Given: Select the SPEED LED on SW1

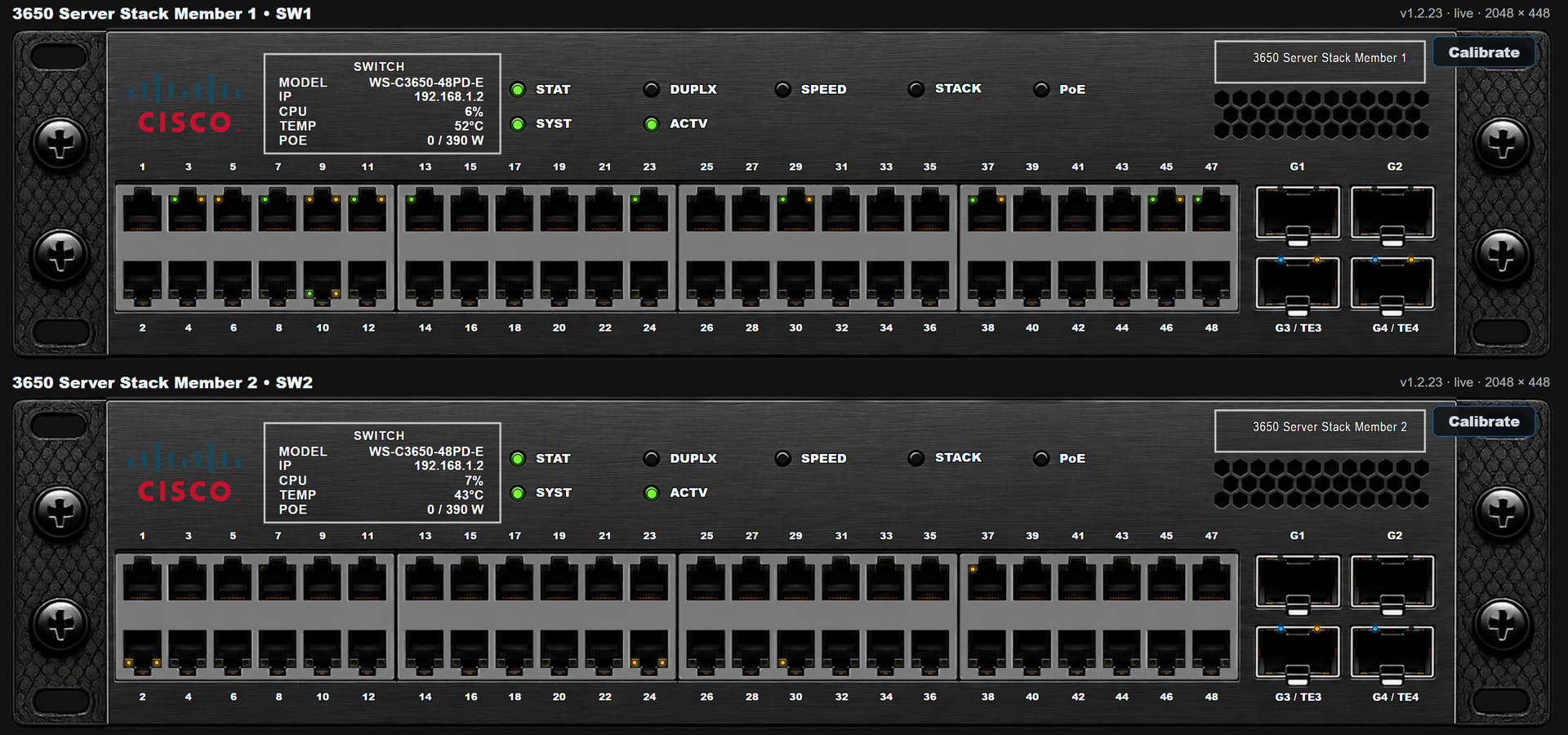Looking at the screenshot, I should (782, 90).
